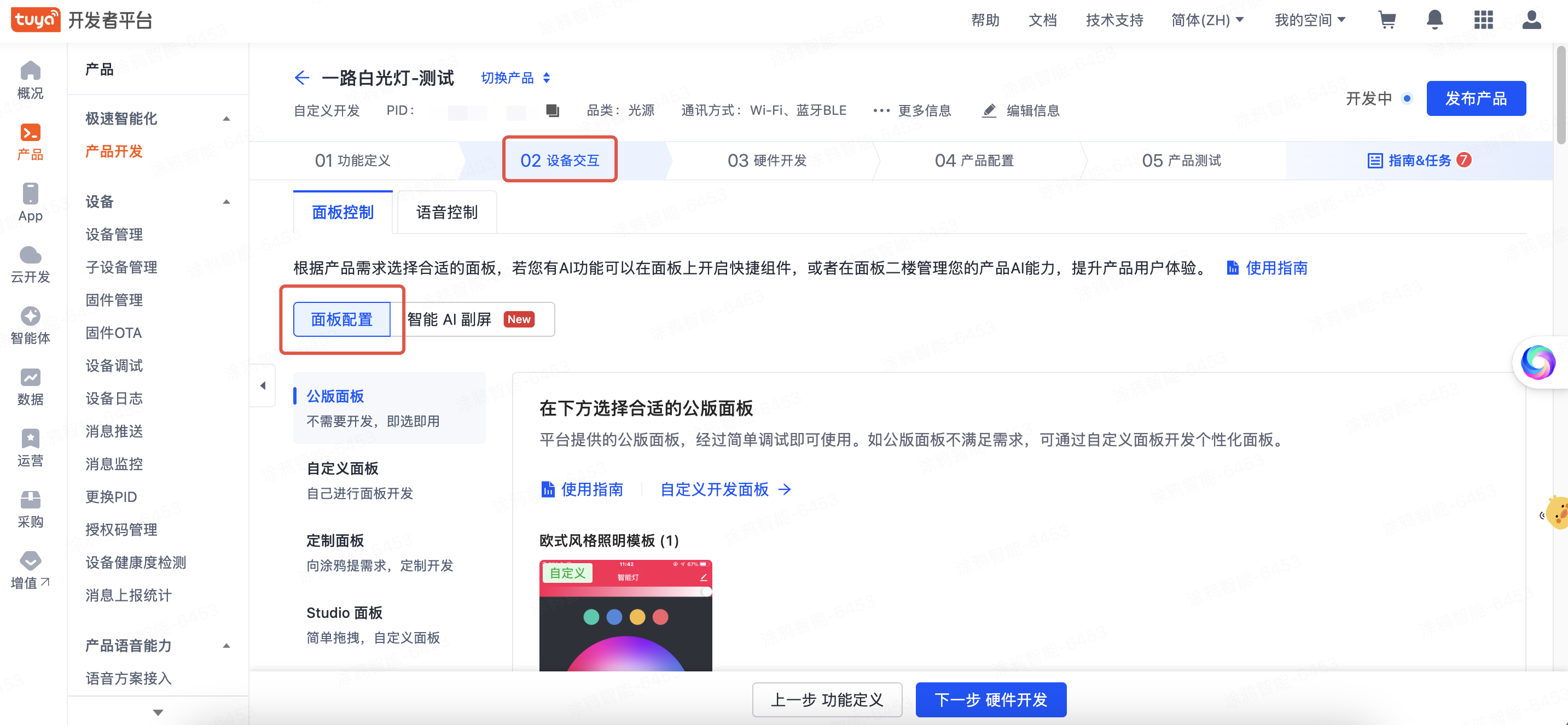Select the 自定义面板 panel option
The width and height of the screenshot is (1568, 725).
(390, 480)
